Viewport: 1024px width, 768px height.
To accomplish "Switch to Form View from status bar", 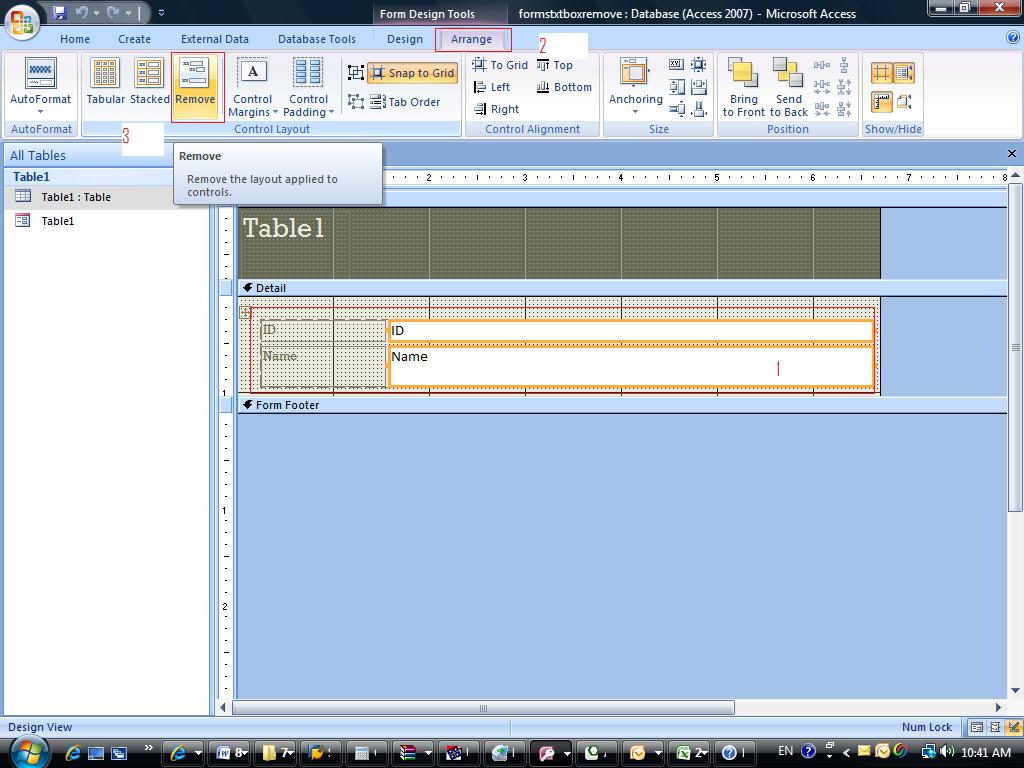I will 976,727.
